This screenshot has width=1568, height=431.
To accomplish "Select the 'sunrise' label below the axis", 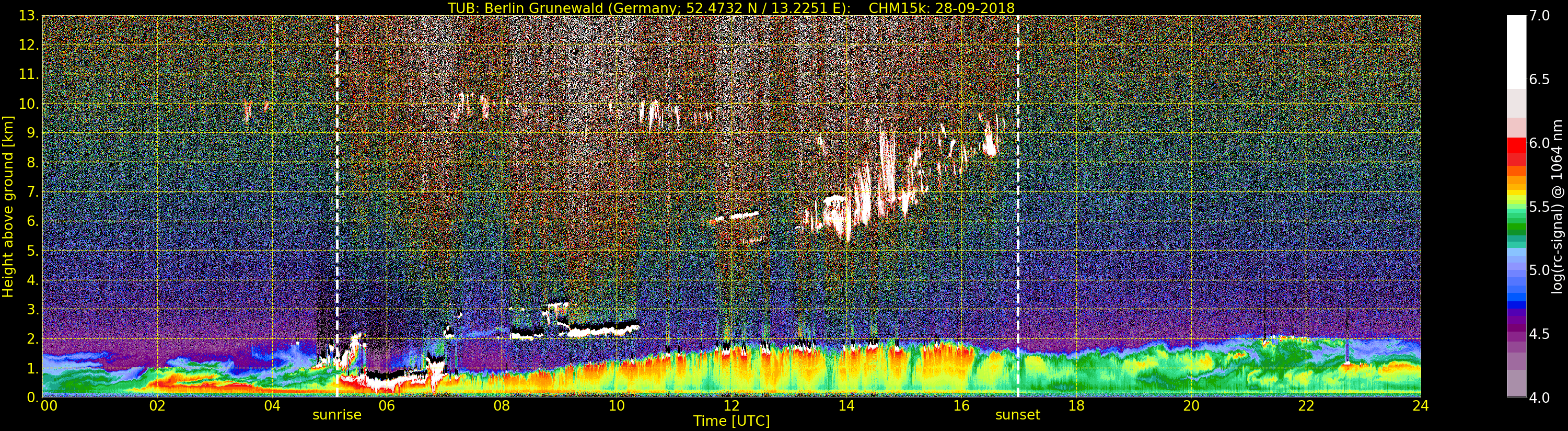I will point(336,415).
